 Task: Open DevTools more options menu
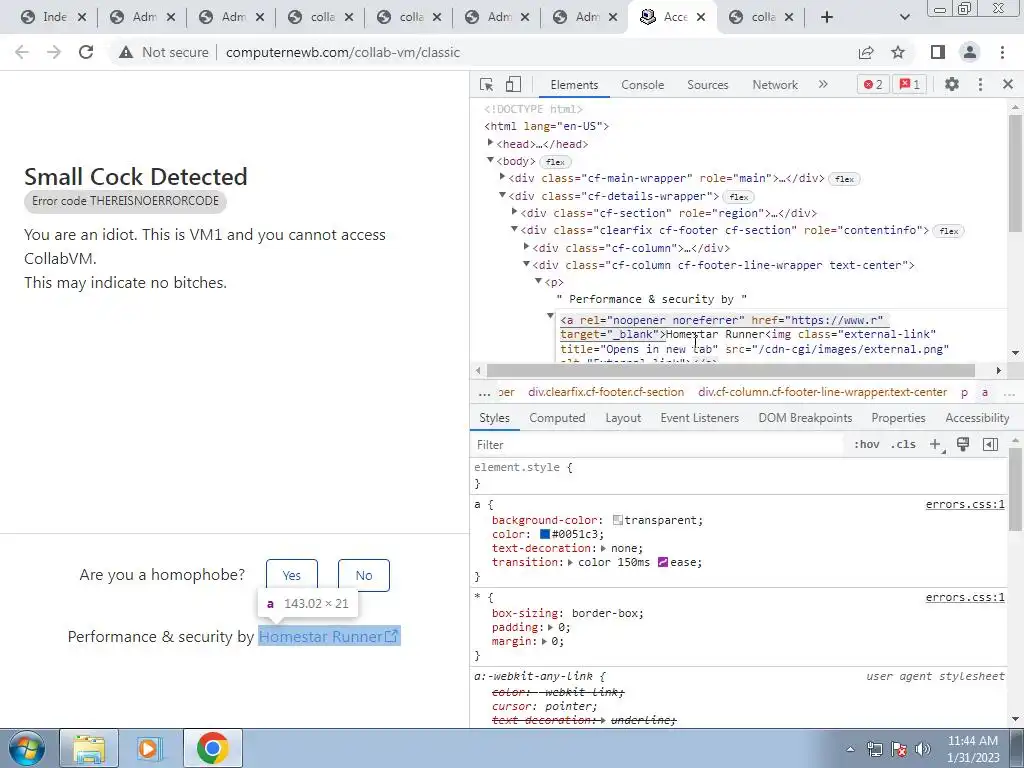click(980, 84)
